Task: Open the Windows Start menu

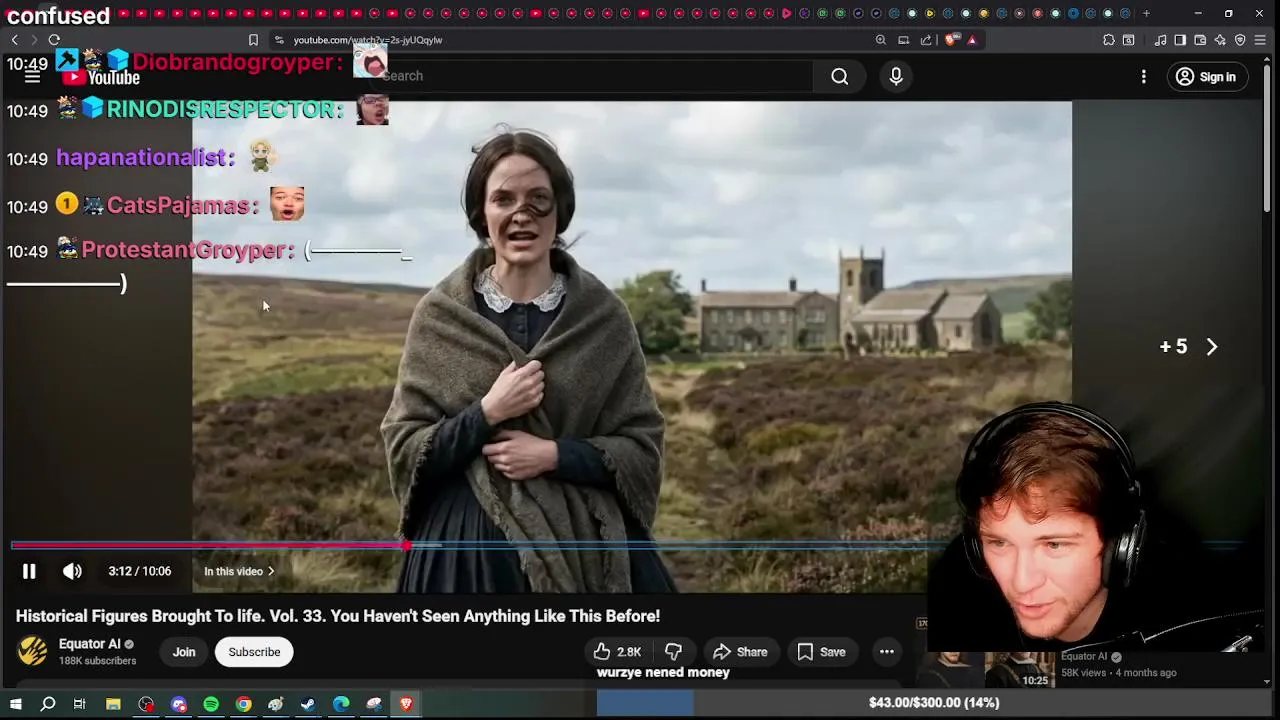Action: [x=15, y=704]
